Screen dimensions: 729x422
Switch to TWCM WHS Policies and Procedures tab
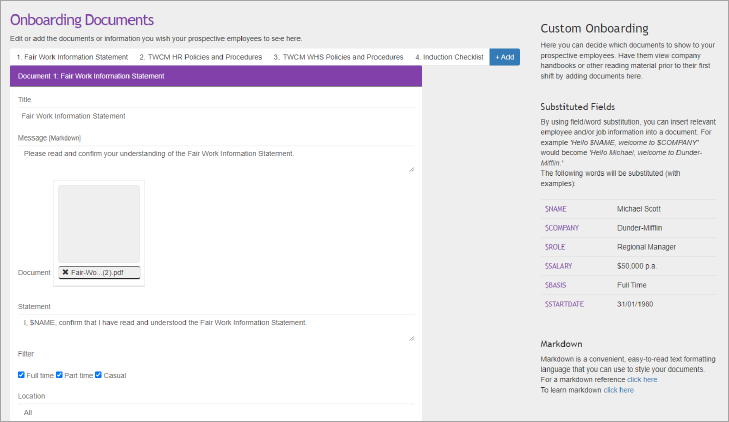338,57
